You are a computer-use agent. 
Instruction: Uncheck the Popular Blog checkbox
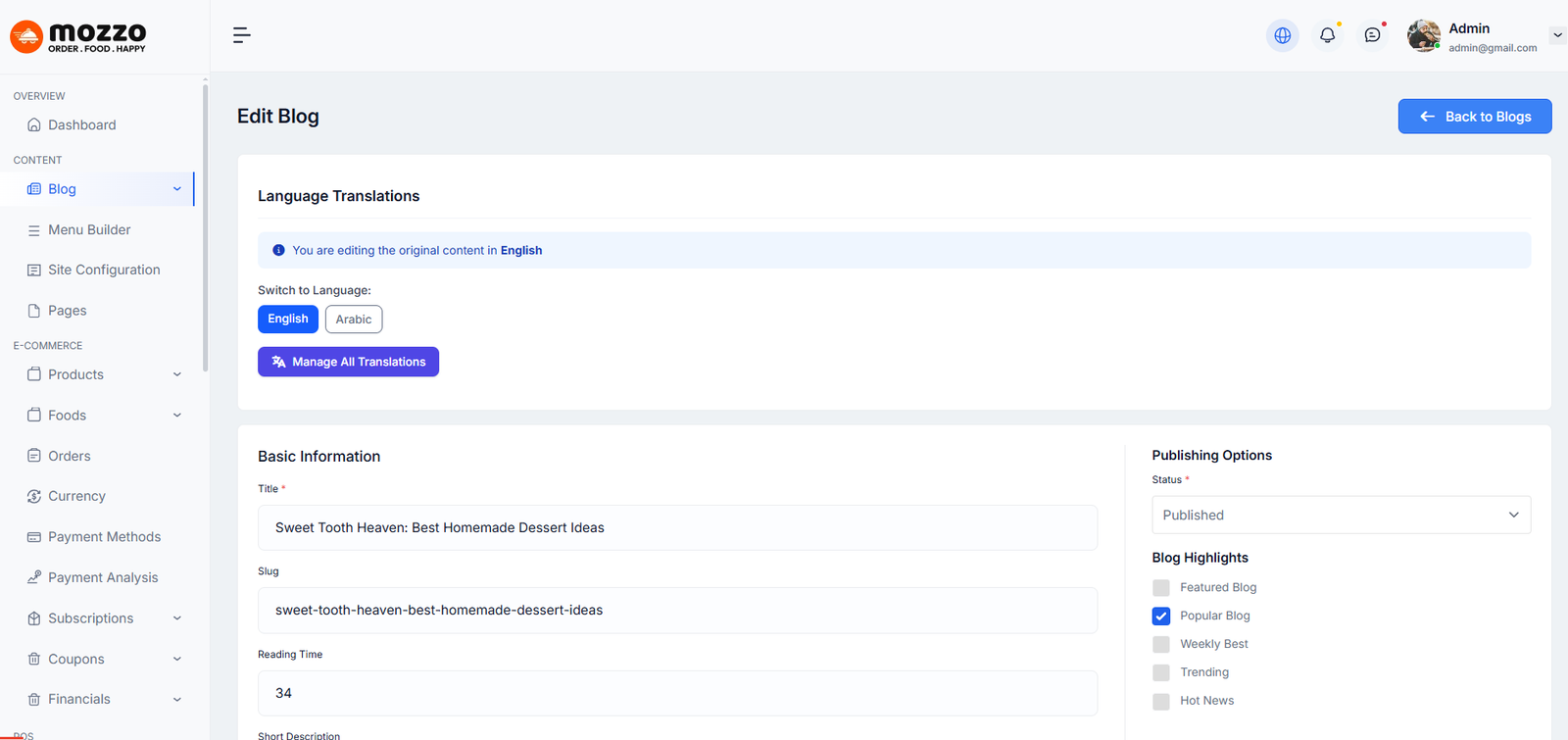pos(1161,617)
